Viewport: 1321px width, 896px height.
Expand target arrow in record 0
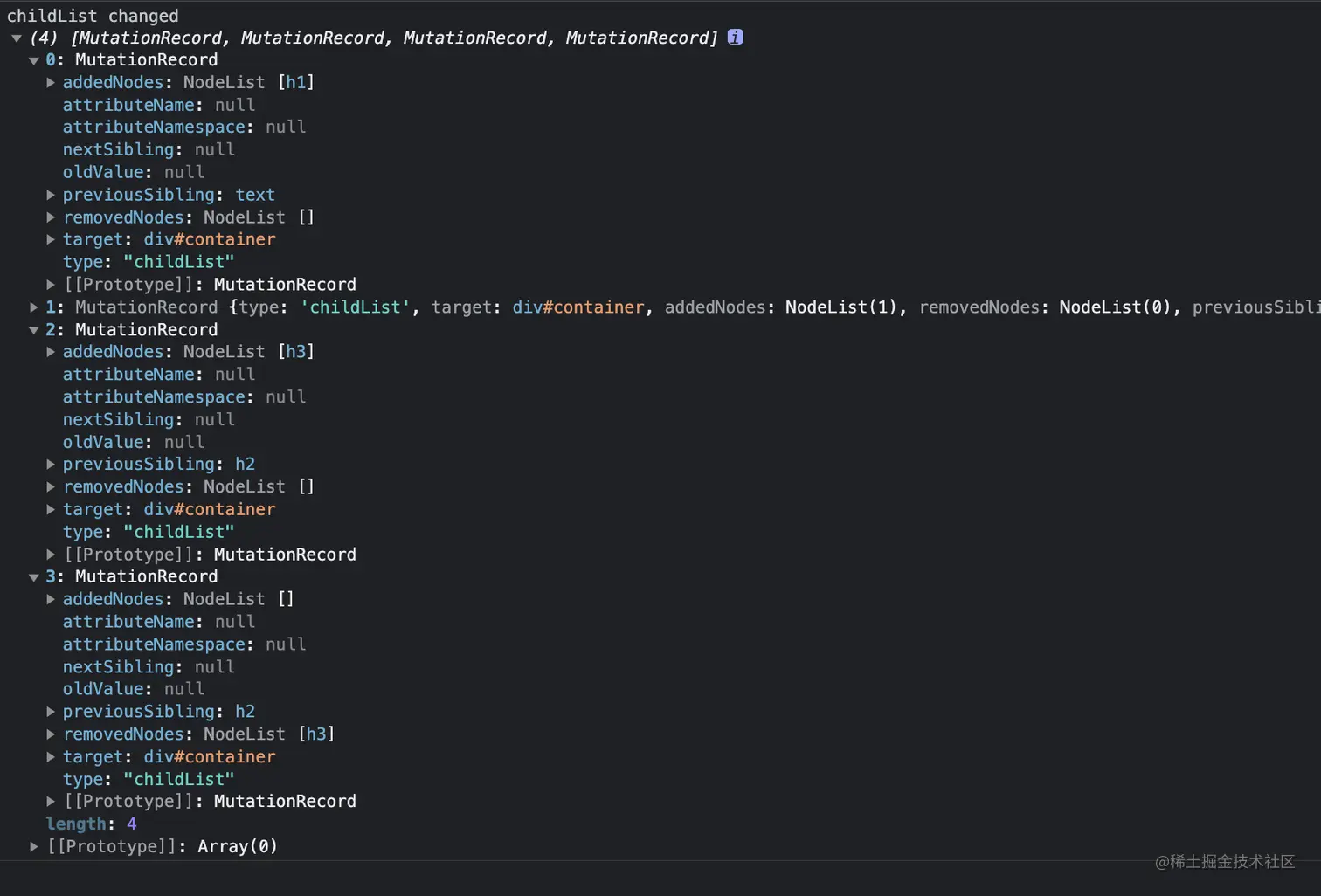pos(51,239)
